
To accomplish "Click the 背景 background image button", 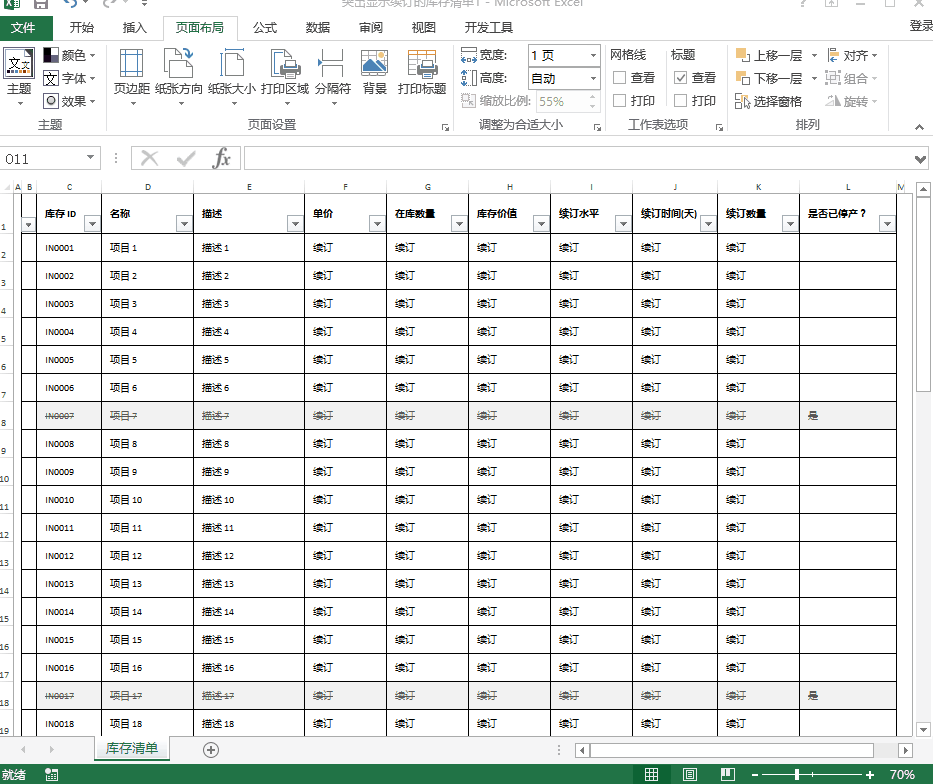I will [374, 73].
